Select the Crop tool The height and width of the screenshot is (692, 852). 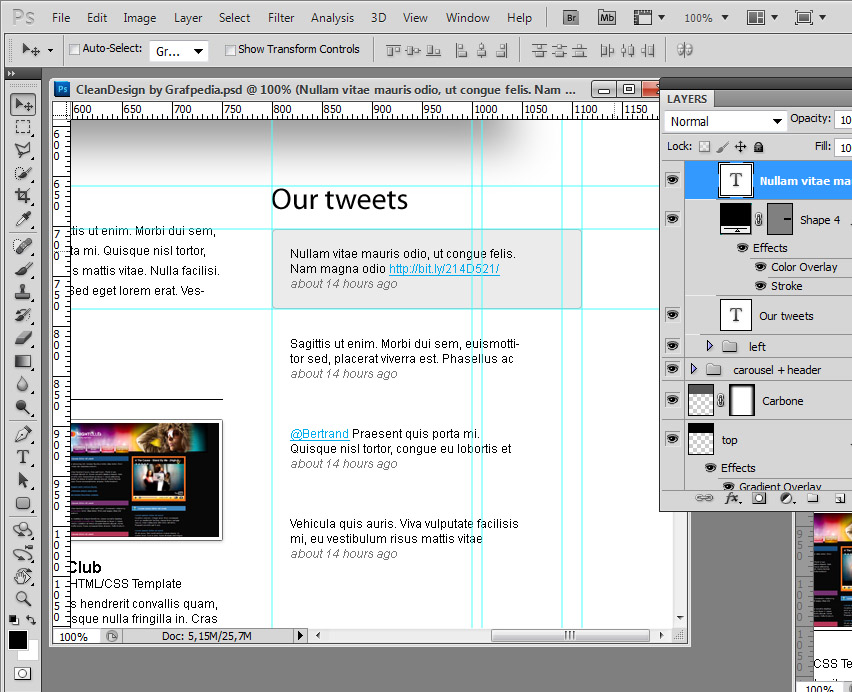click(x=23, y=196)
